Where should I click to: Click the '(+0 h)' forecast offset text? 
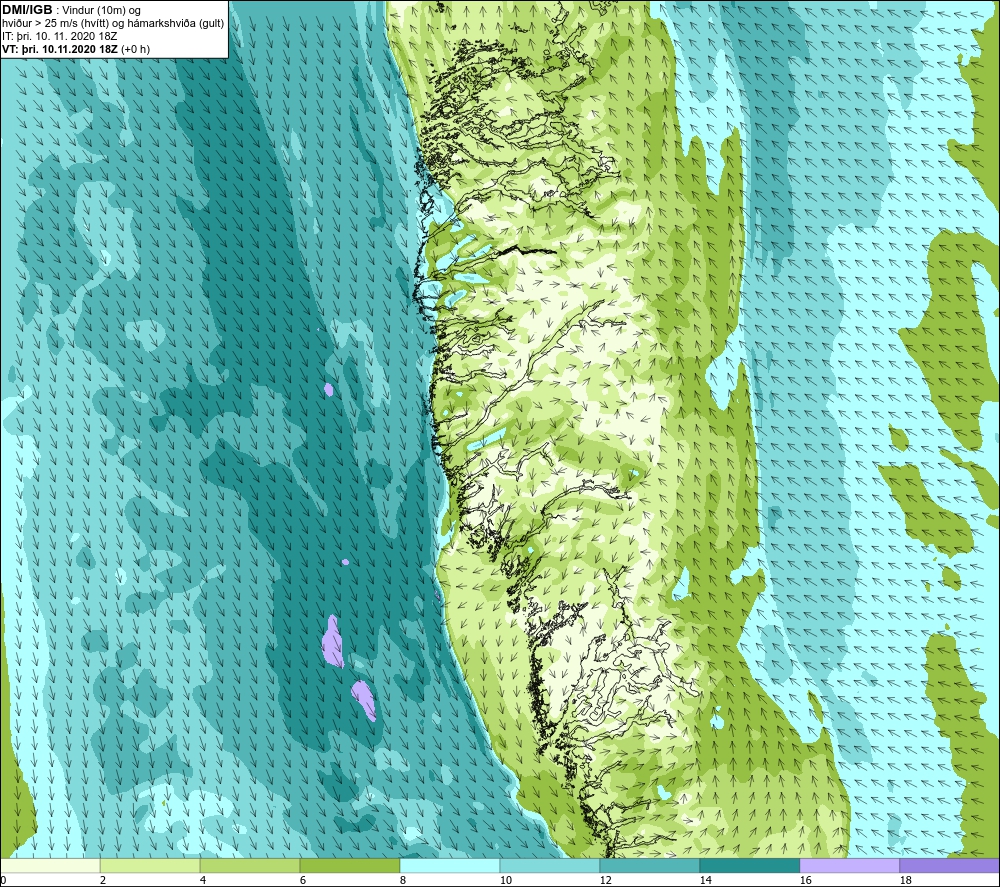coord(135,49)
